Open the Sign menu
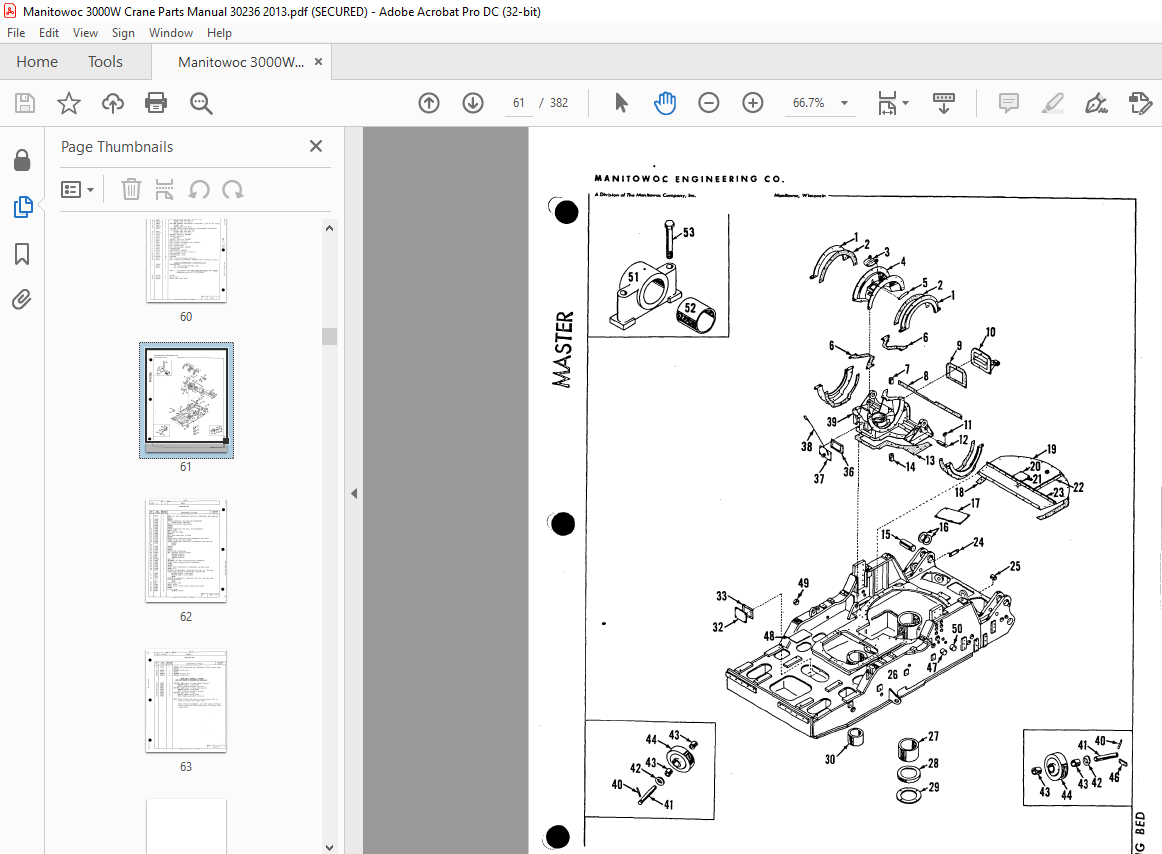 click(x=123, y=33)
